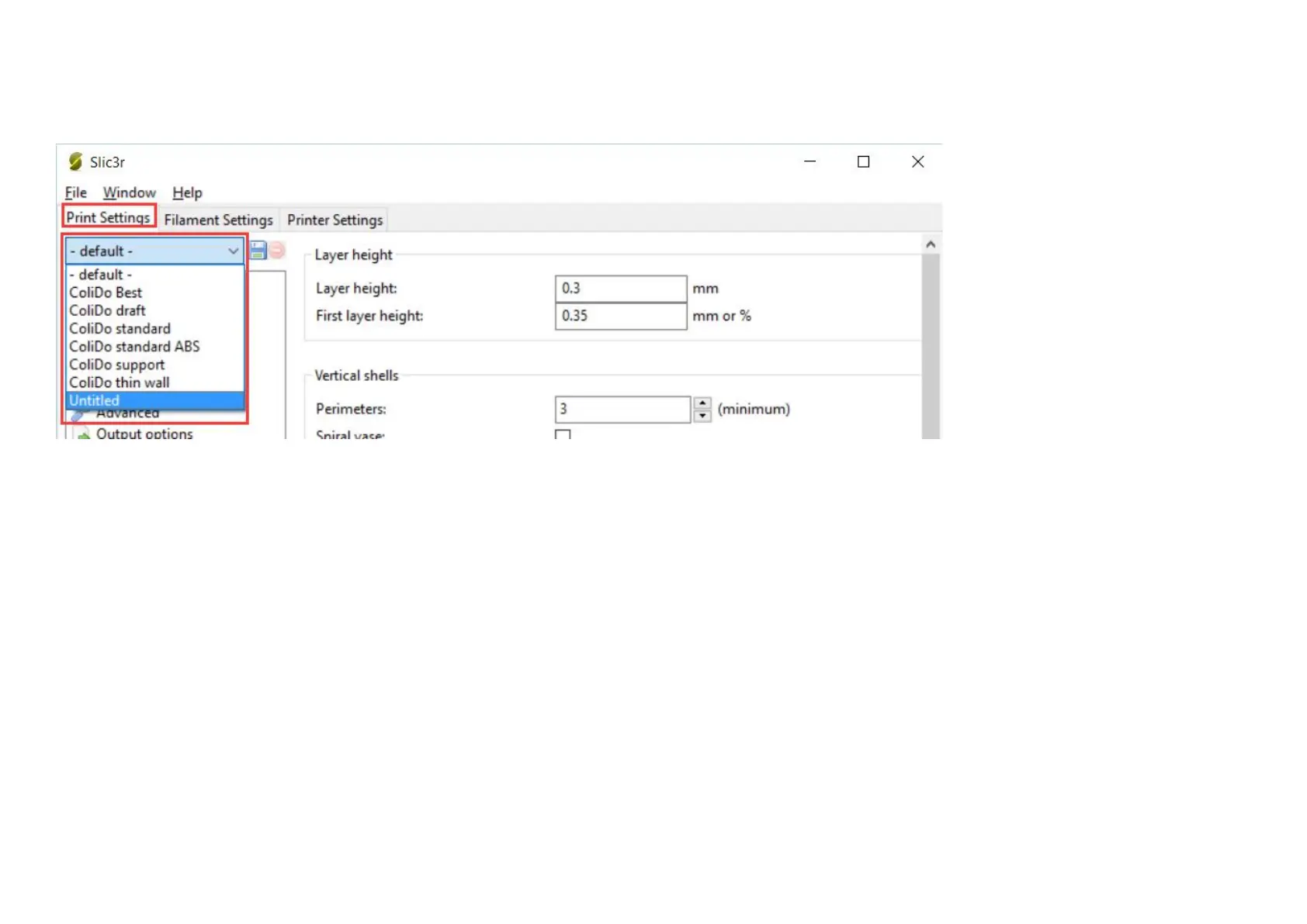Select '- default -' in the preset list
The width and height of the screenshot is (1307, 924).
154,275
